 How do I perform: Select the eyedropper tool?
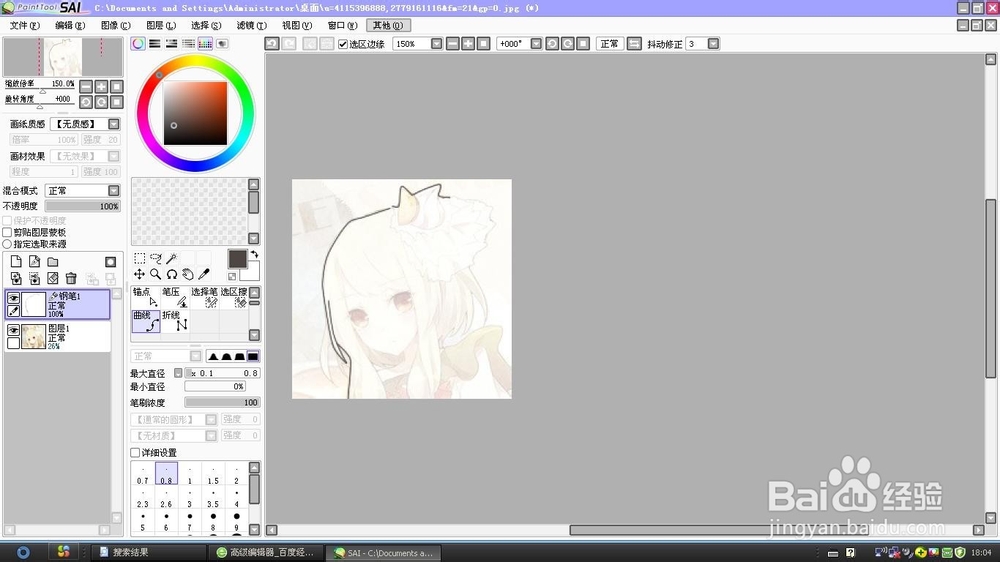click(204, 274)
